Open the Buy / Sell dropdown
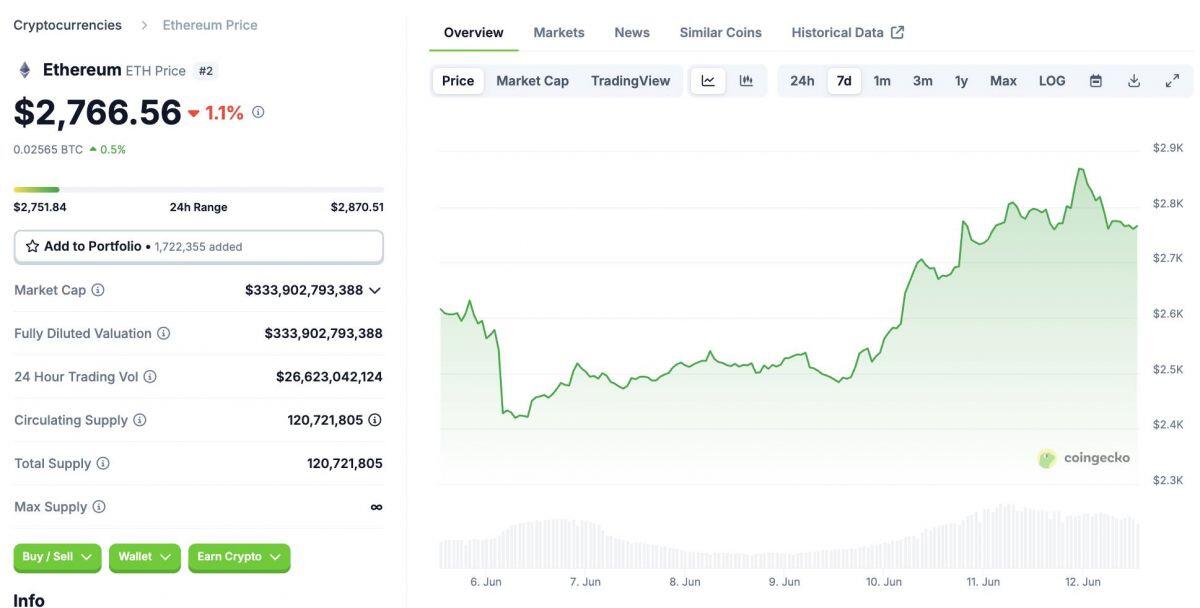The height and width of the screenshot is (608, 1200). pos(57,557)
